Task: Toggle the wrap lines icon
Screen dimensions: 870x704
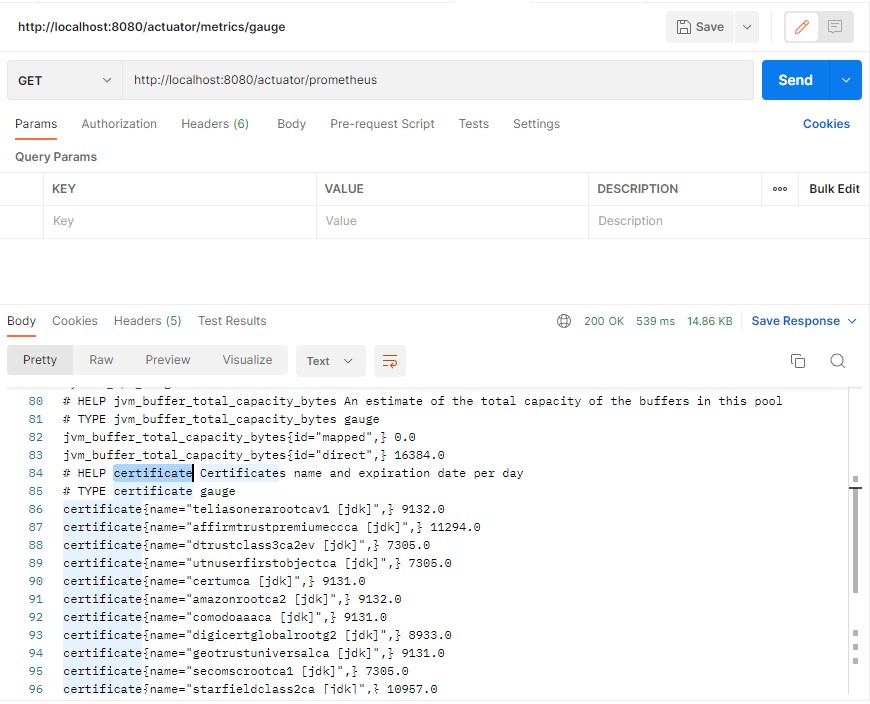Action: pos(390,361)
